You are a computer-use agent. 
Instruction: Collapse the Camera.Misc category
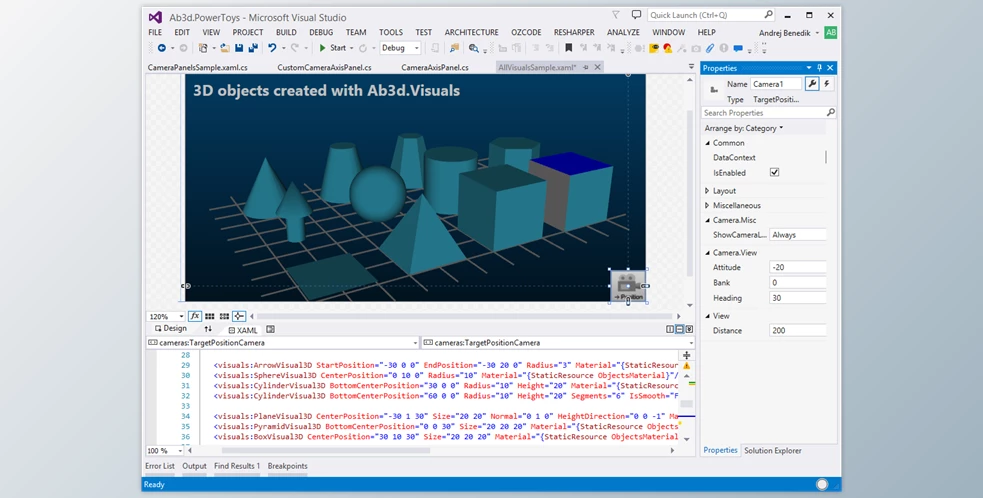(708, 220)
